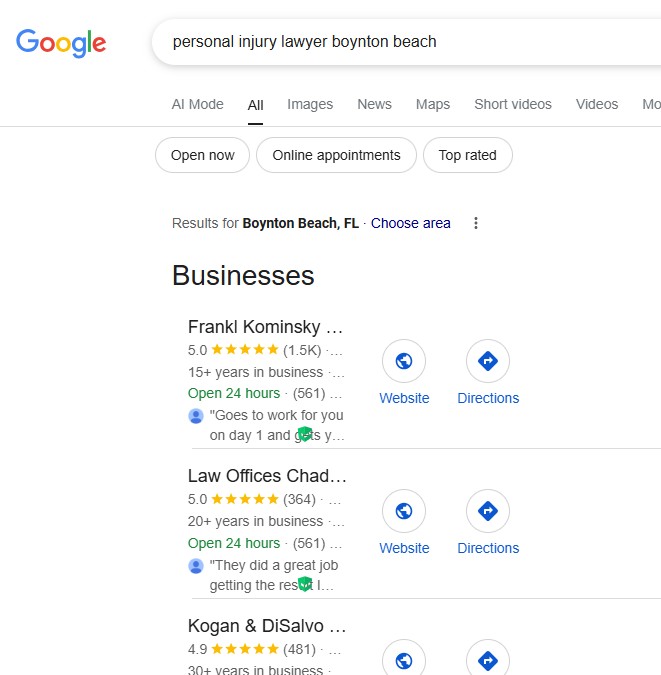The height and width of the screenshot is (675, 661).
Task: Switch to the AI Mode tab
Action: (x=197, y=104)
